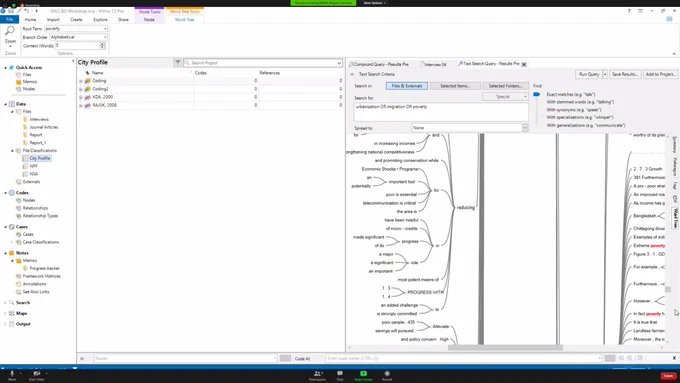Click the help question mark icon
Screen dimensions: 680x383
point(629,11)
